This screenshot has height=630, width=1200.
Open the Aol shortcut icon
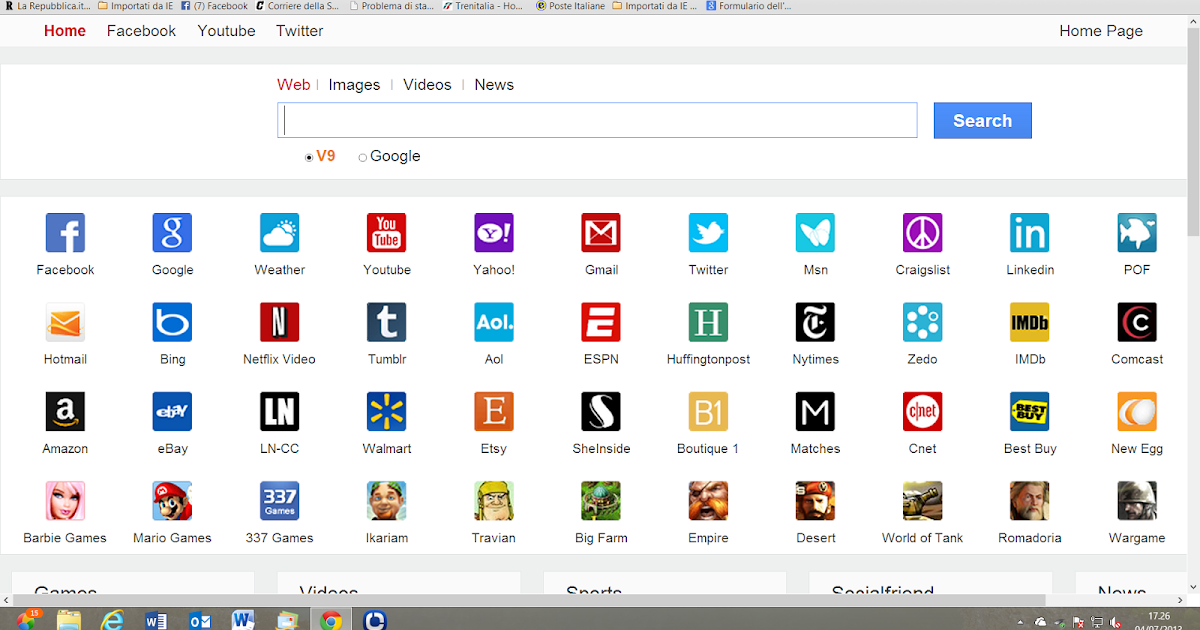(x=494, y=322)
